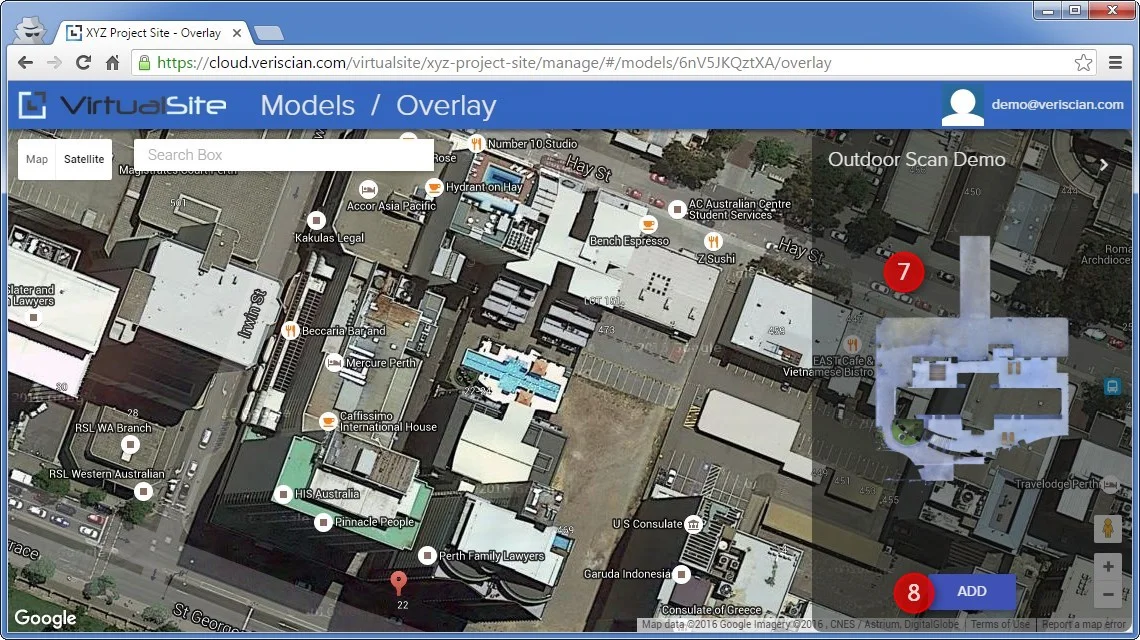Click the Travelodge Perth hotel marker
The width and height of the screenshot is (1140, 640).
(x=1110, y=484)
